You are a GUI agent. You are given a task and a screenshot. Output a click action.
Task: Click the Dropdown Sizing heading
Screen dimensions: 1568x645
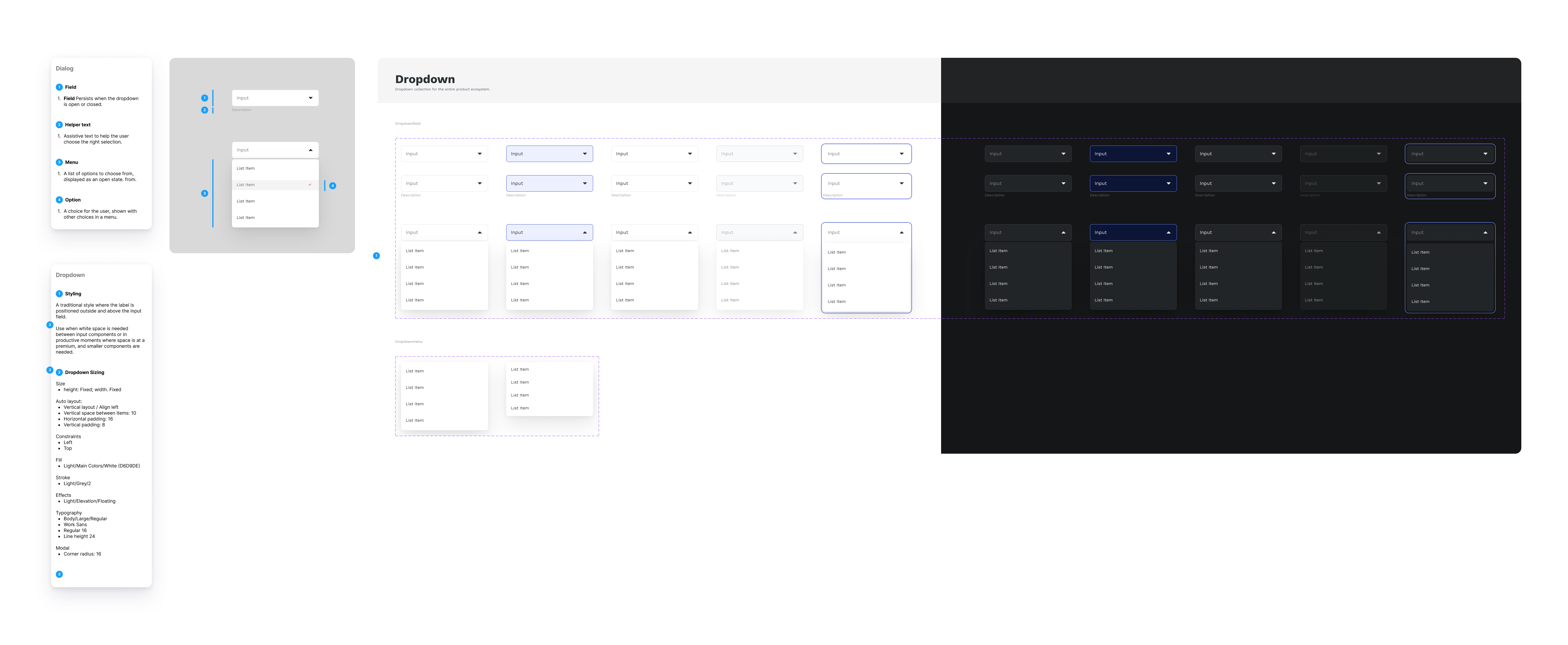[85, 372]
